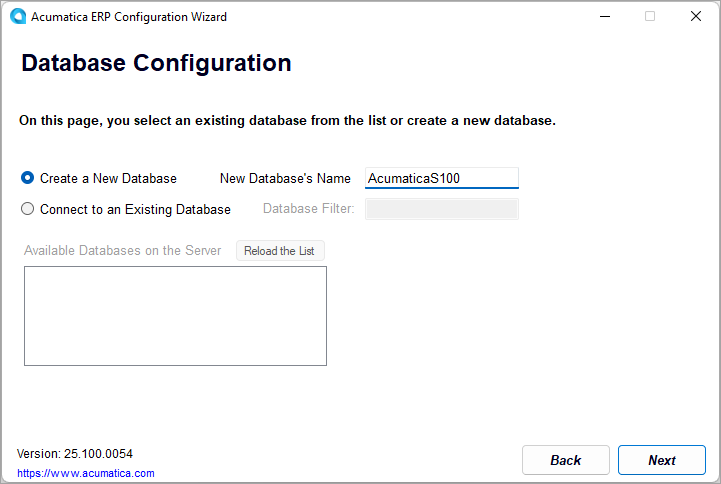Choose Connect to an Existing Database option
Image resolution: width=721 pixels, height=484 pixels.
(x=27, y=209)
